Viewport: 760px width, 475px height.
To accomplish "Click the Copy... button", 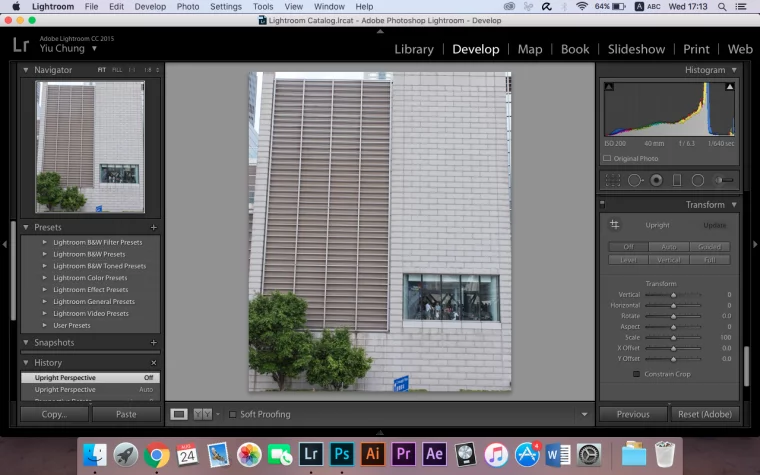I will pos(54,414).
